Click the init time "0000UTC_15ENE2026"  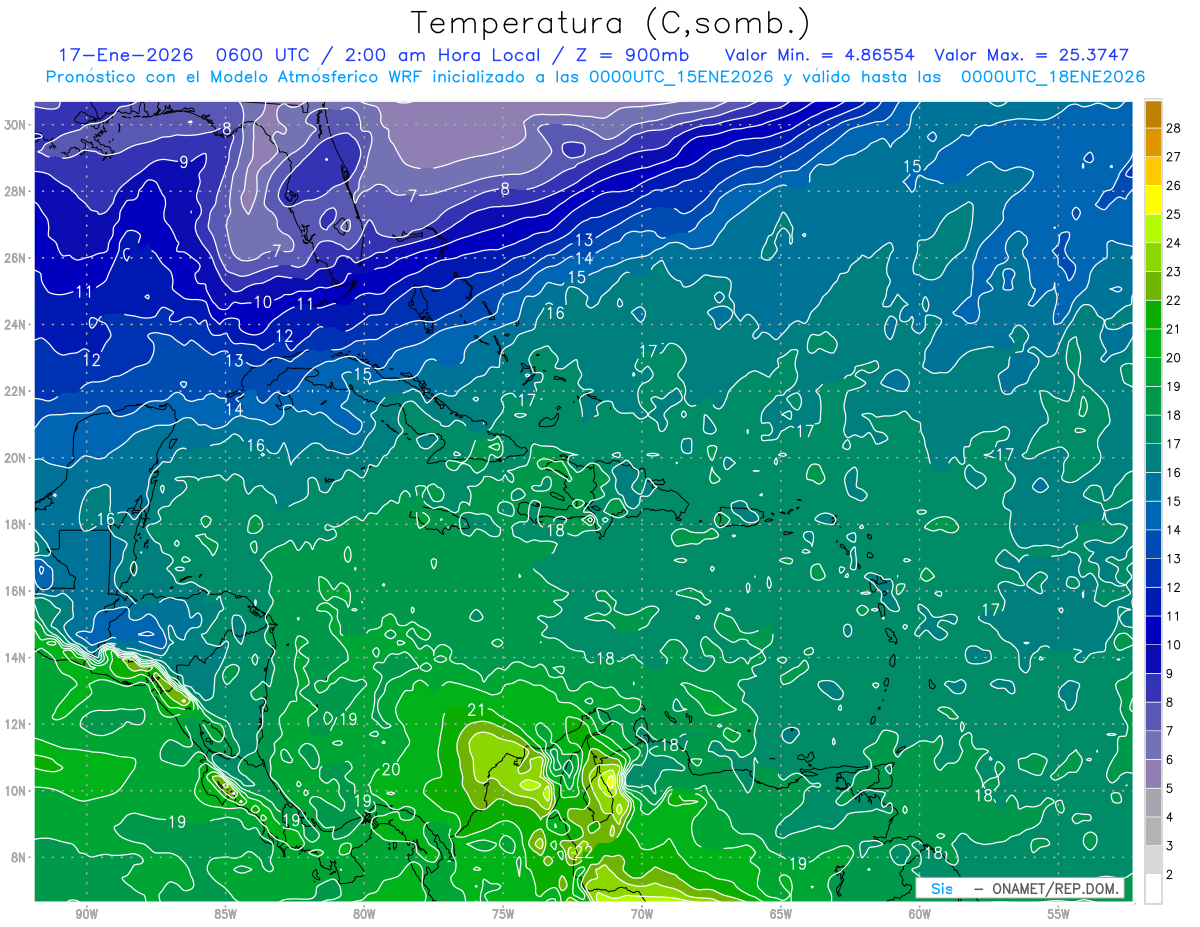coord(680,77)
